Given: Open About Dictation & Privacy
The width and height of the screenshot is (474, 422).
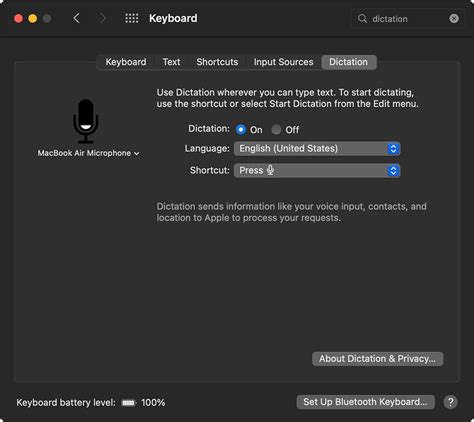Looking at the screenshot, I should click(x=378, y=359).
